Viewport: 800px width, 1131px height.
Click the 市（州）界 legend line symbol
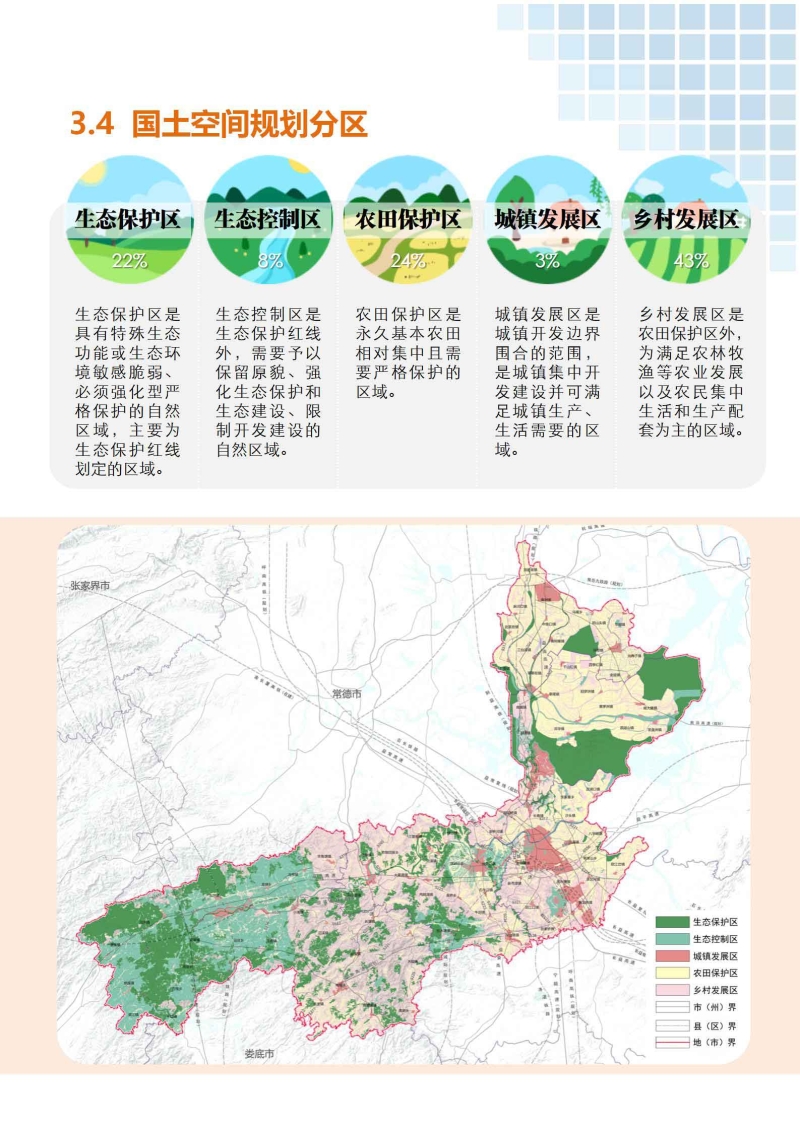pyautogui.click(x=671, y=1005)
